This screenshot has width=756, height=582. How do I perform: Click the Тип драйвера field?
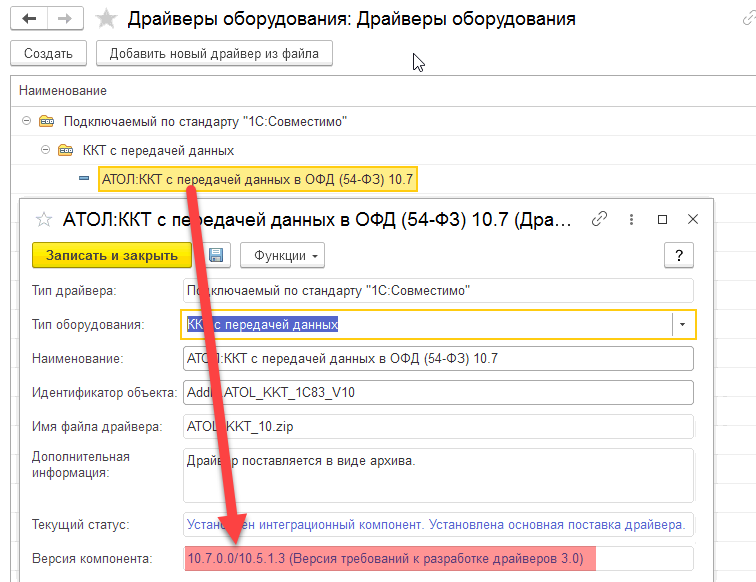pos(438,291)
